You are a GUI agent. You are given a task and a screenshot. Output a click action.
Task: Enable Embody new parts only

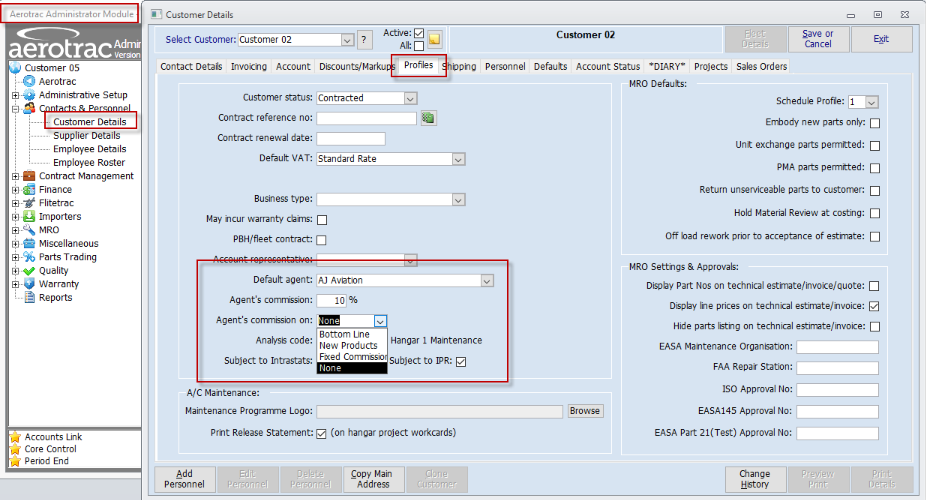click(875, 123)
